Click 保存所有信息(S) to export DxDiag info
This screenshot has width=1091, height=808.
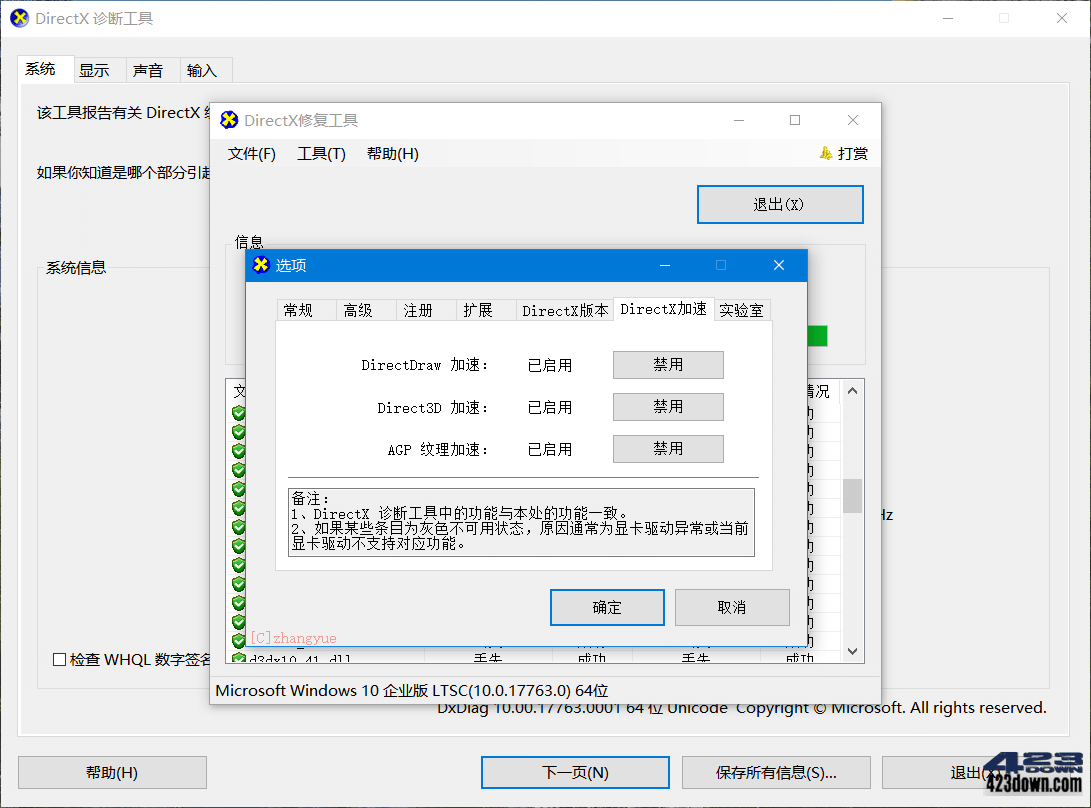(x=776, y=772)
